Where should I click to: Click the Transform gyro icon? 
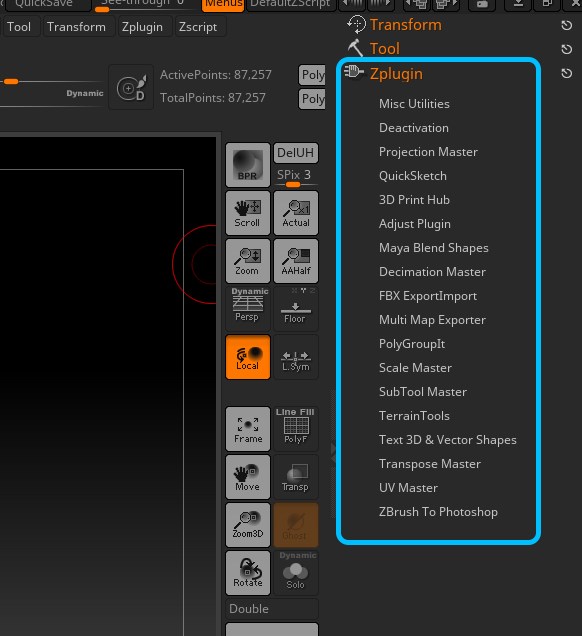click(357, 24)
